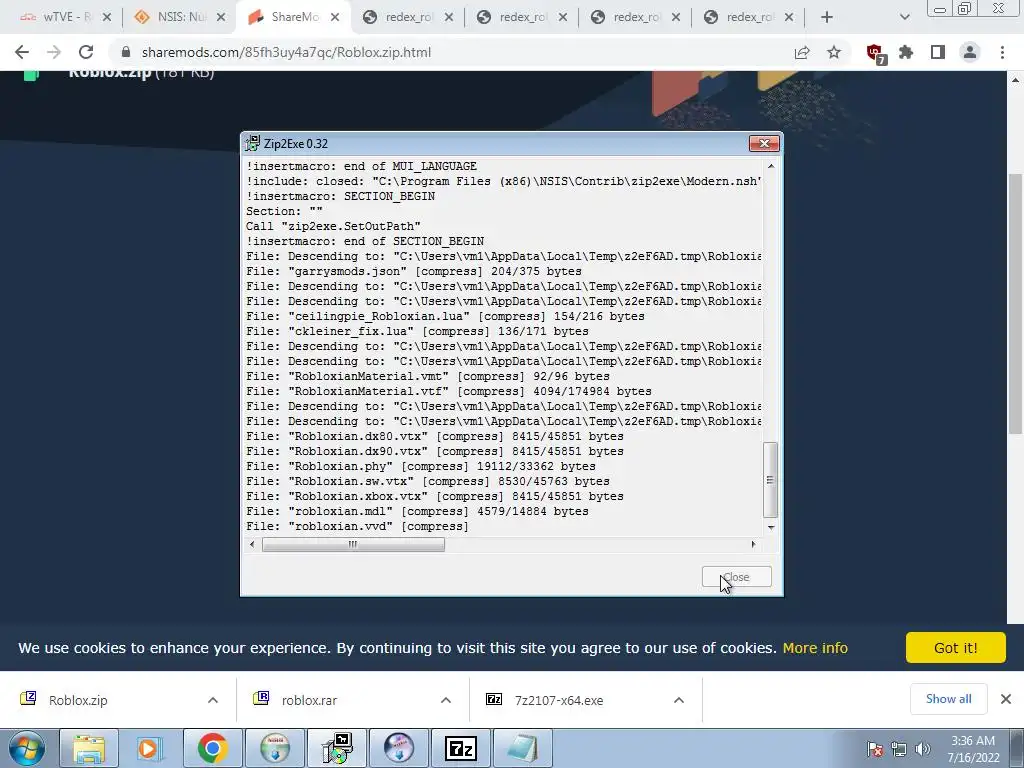Open the roblox.rar download item

pos(310,700)
